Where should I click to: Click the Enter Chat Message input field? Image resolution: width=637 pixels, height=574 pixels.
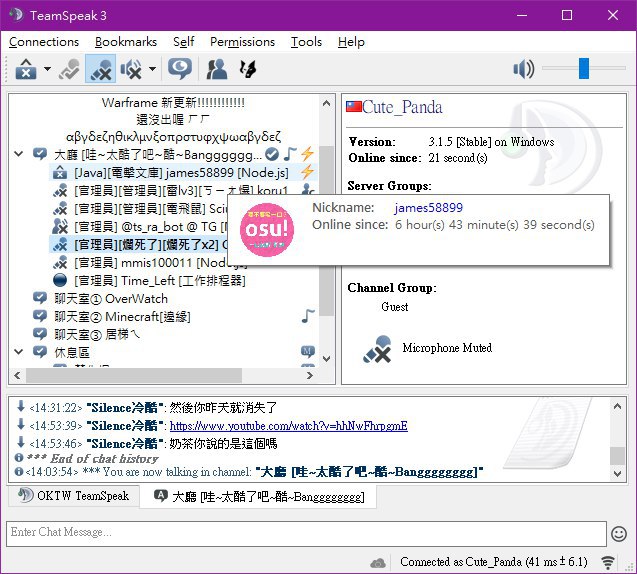(306, 533)
